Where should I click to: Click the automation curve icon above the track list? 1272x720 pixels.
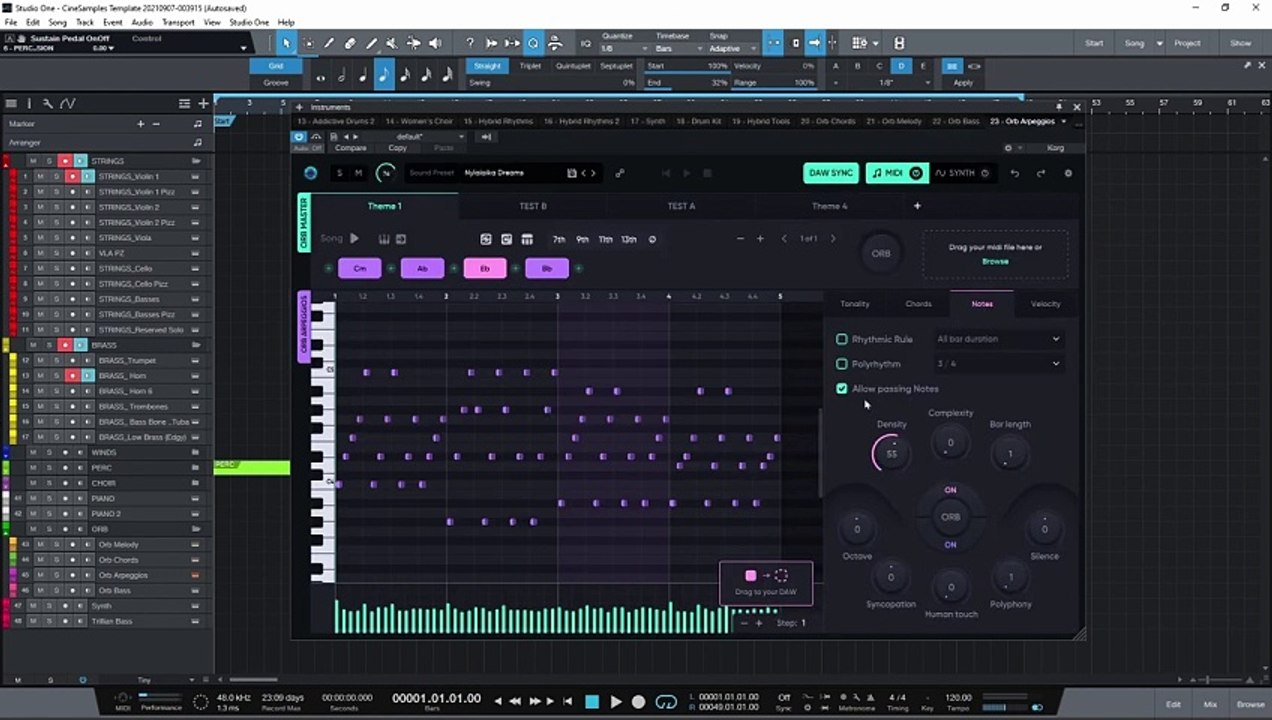[67, 103]
